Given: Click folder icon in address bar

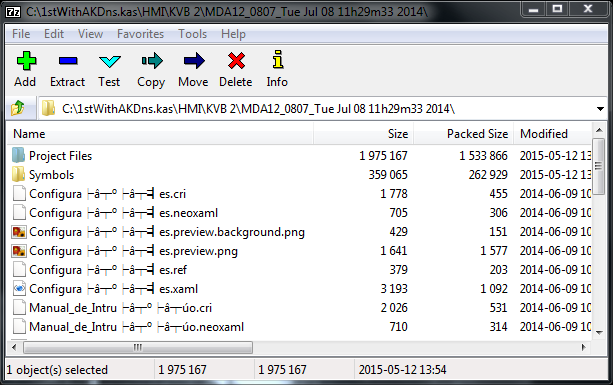Looking at the screenshot, I should 48,108.
